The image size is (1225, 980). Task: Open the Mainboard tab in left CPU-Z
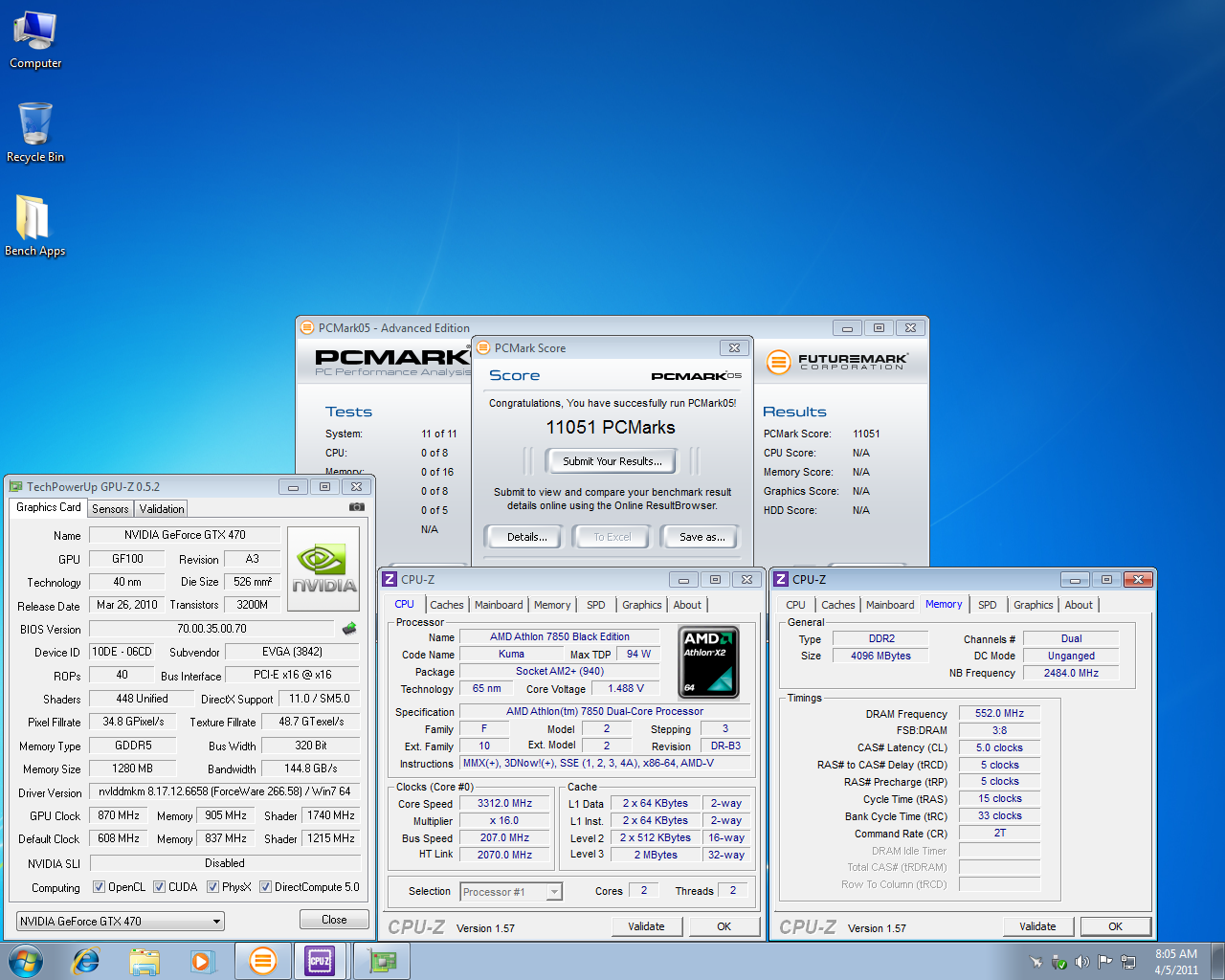[x=499, y=605]
